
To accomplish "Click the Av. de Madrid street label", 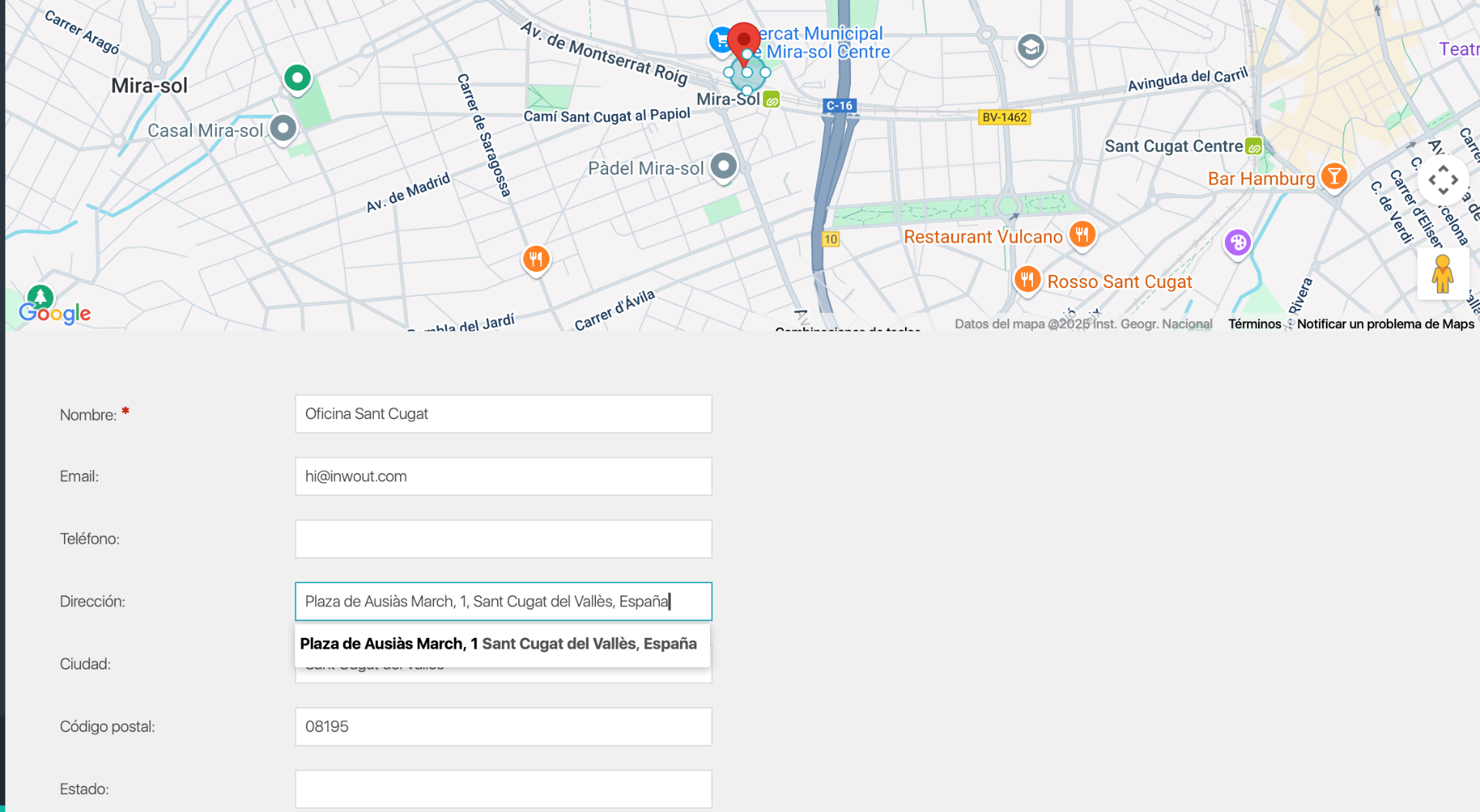I will point(408,193).
